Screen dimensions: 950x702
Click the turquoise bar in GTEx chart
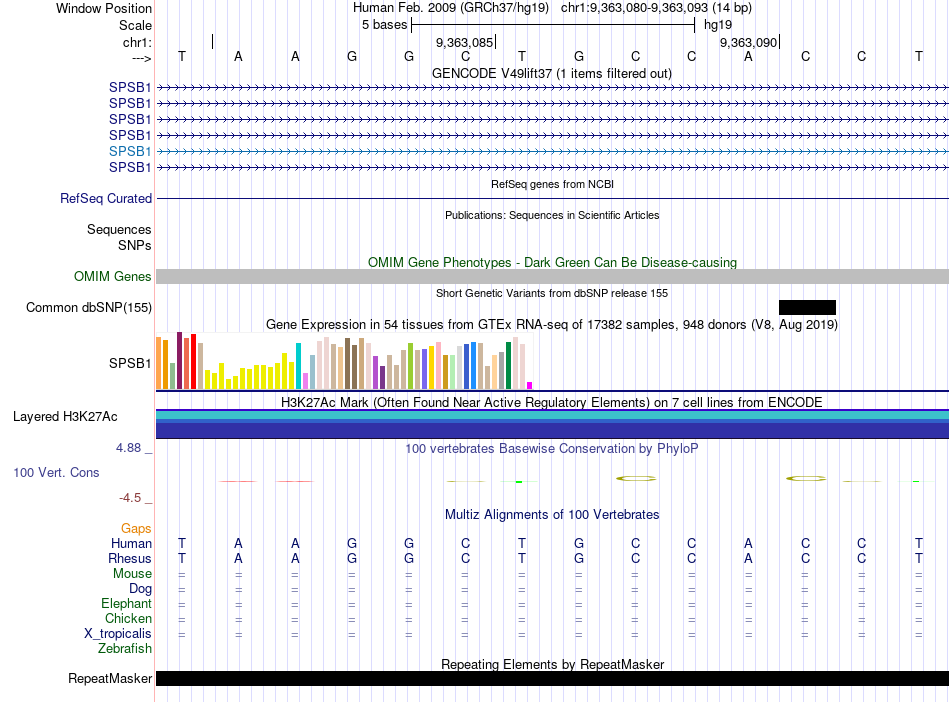pyautogui.click(x=298, y=366)
